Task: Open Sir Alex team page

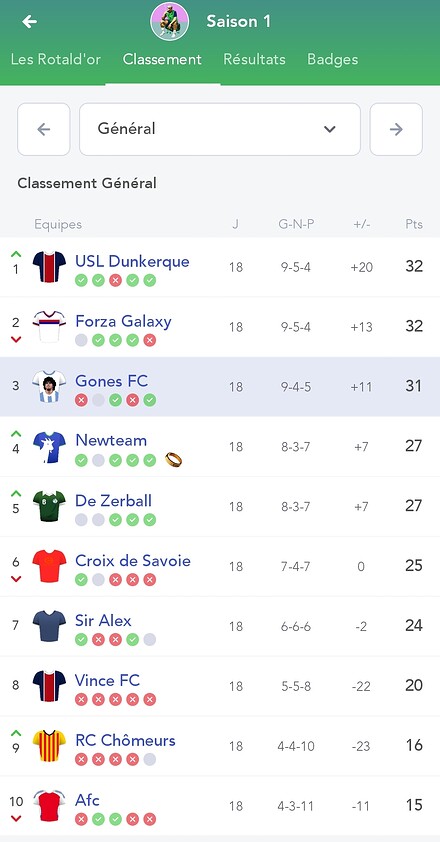Action: pos(103,620)
